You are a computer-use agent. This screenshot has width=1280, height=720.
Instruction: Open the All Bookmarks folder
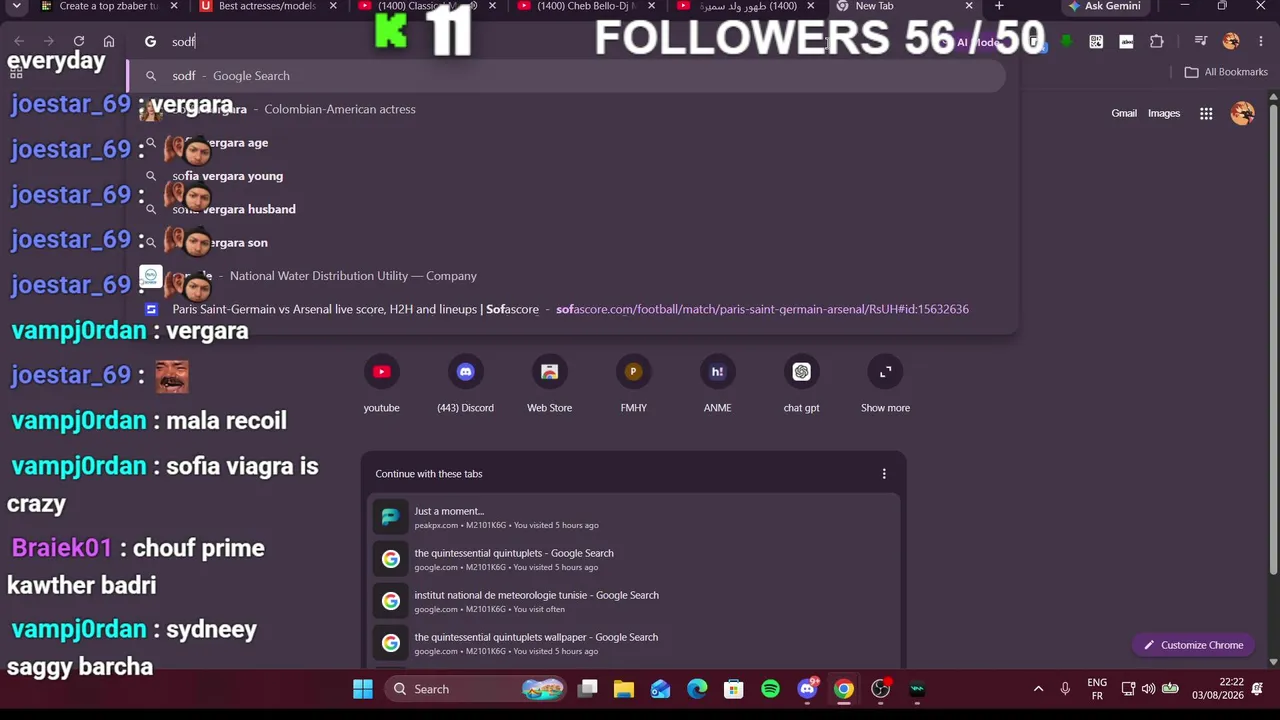(x=1226, y=72)
